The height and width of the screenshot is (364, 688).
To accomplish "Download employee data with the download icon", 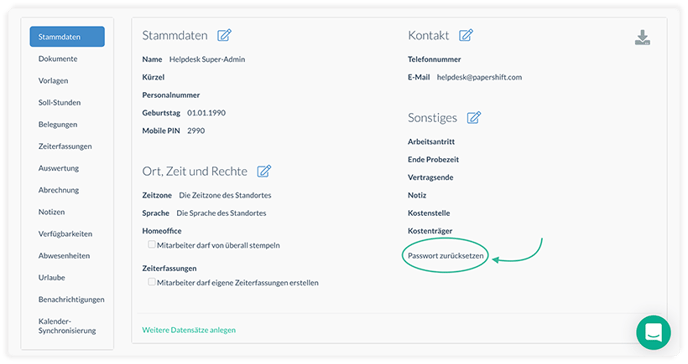I will coord(642,38).
